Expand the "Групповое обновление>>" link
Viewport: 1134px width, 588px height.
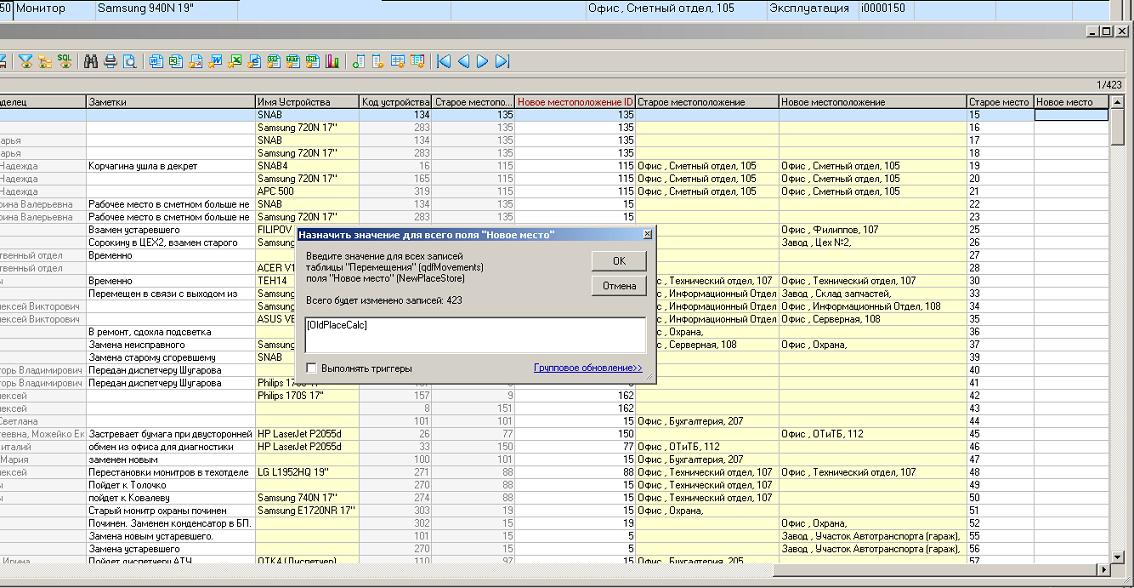tap(588, 369)
